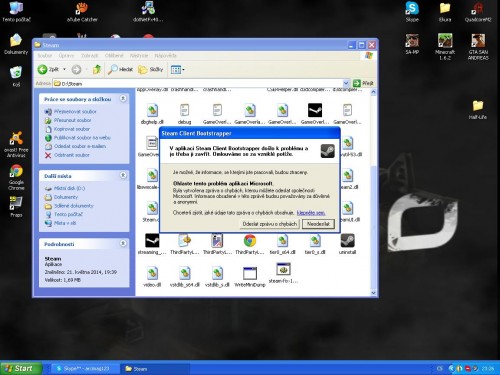Click the Klepněte sem link
The width and height of the screenshot is (500, 375).
click(x=311, y=213)
